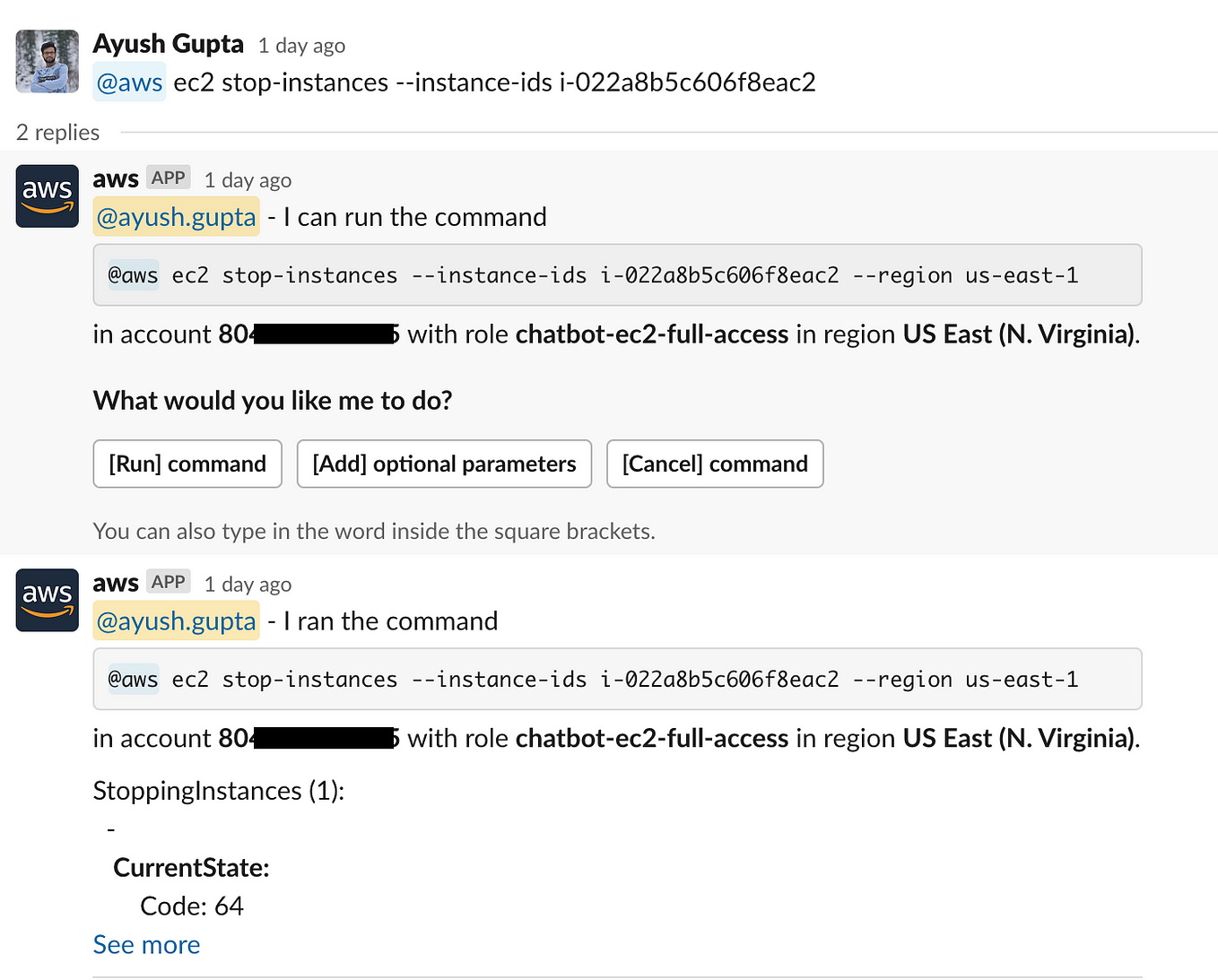
Task: Open @ayush.gupta mention in 'I ran' reply
Action: tap(177, 621)
